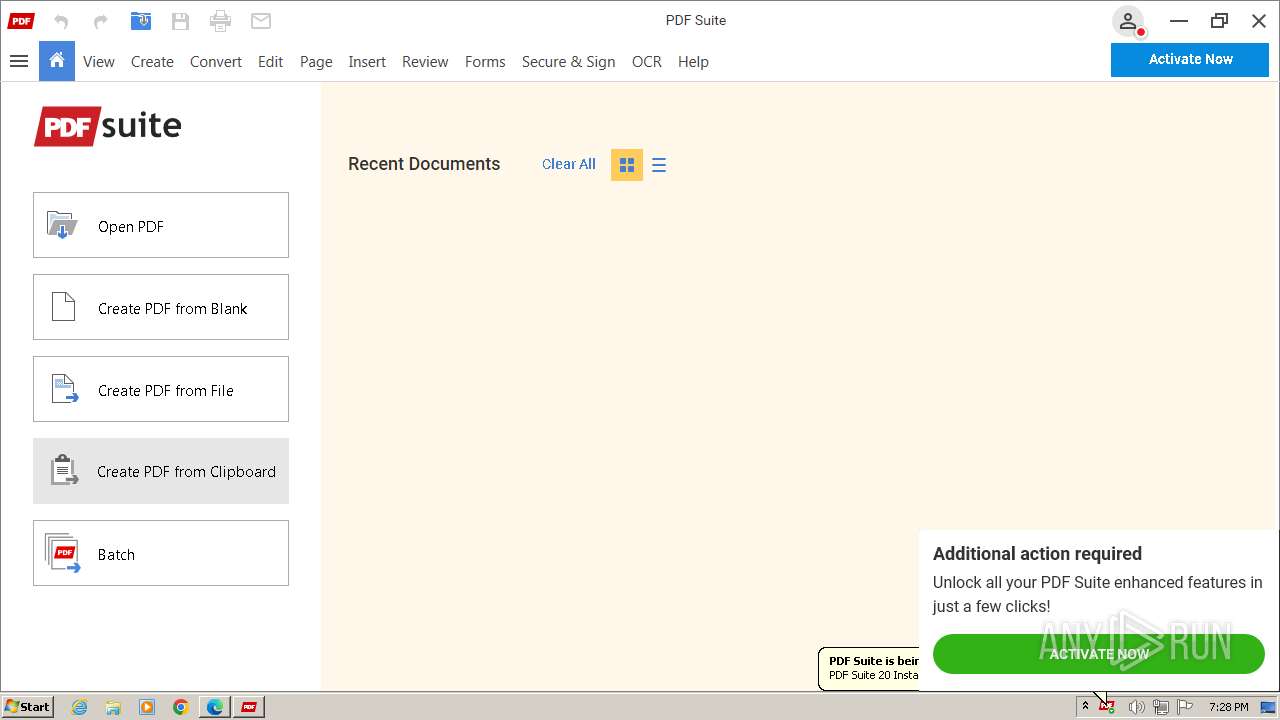Viewport: 1280px width, 720px height.
Task: Switch Recent Documents to grid view
Action: (x=627, y=165)
